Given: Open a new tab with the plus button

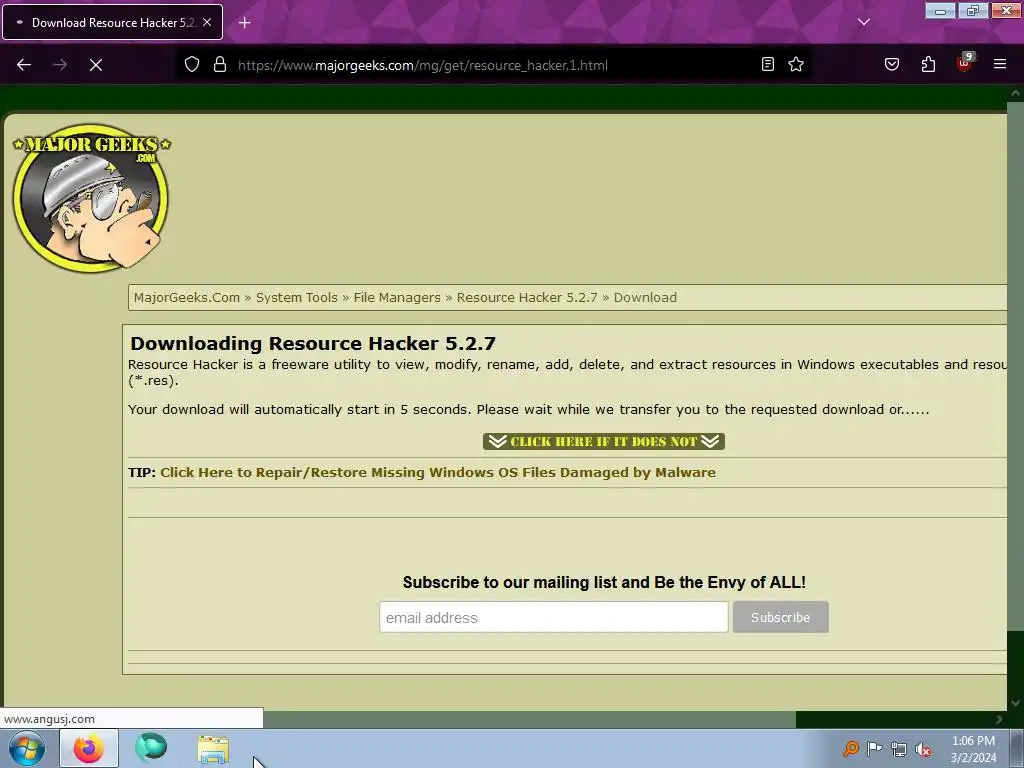Looking at the screenshot, I should [x=244, y=23].
